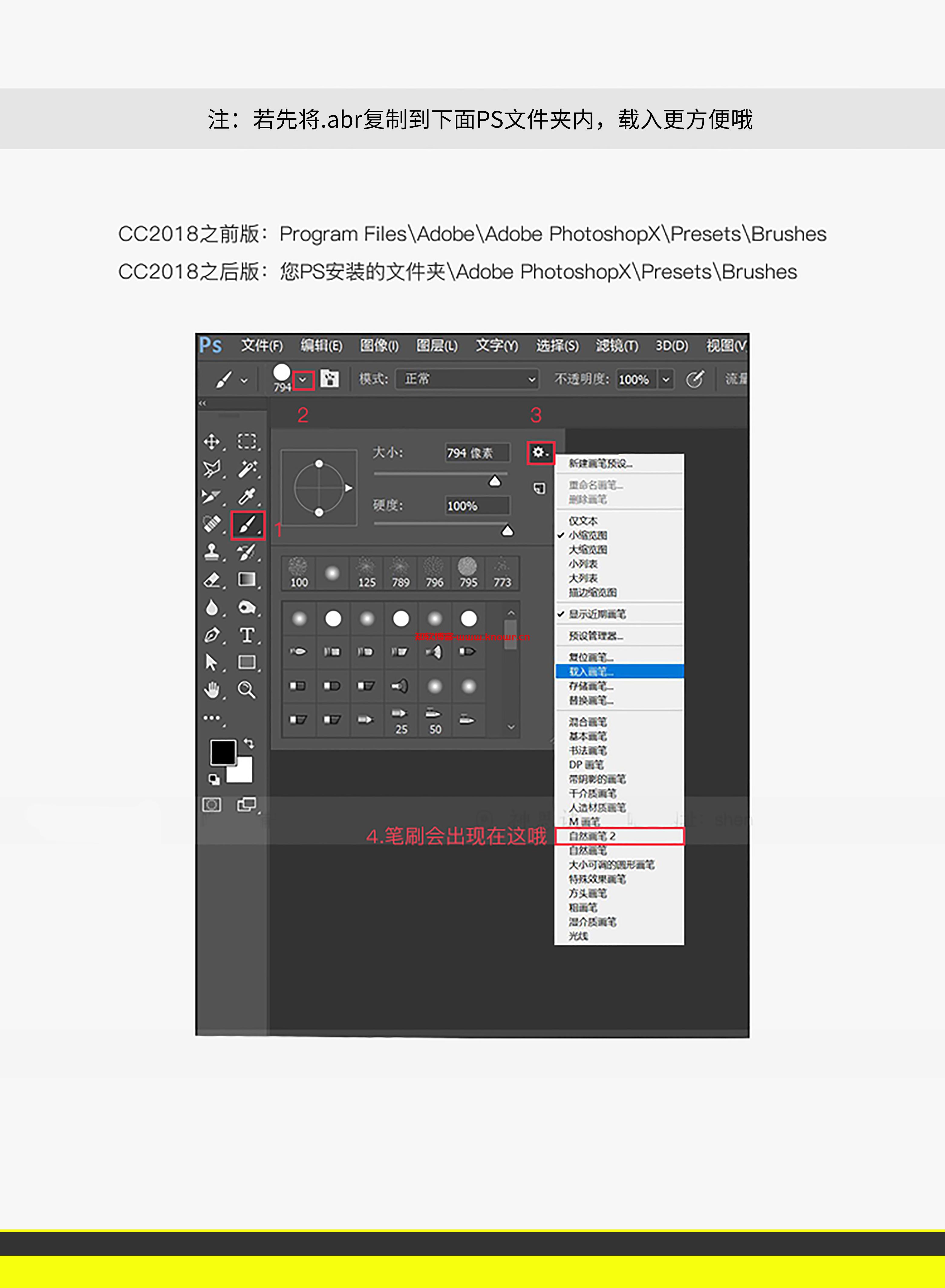Viewport: 945px width, 1288px height.
Task: Choose 自然画笔 2 entry
Action: pos(620,836)
